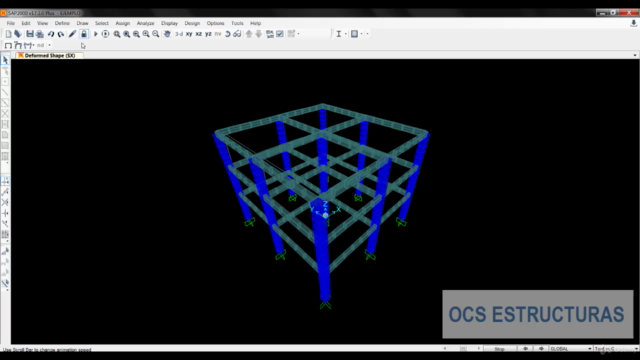Click Draw Frame/Cable line tool
Viewport: 640px width, 360px height.
pyautogui.click(x=5, y=92)
